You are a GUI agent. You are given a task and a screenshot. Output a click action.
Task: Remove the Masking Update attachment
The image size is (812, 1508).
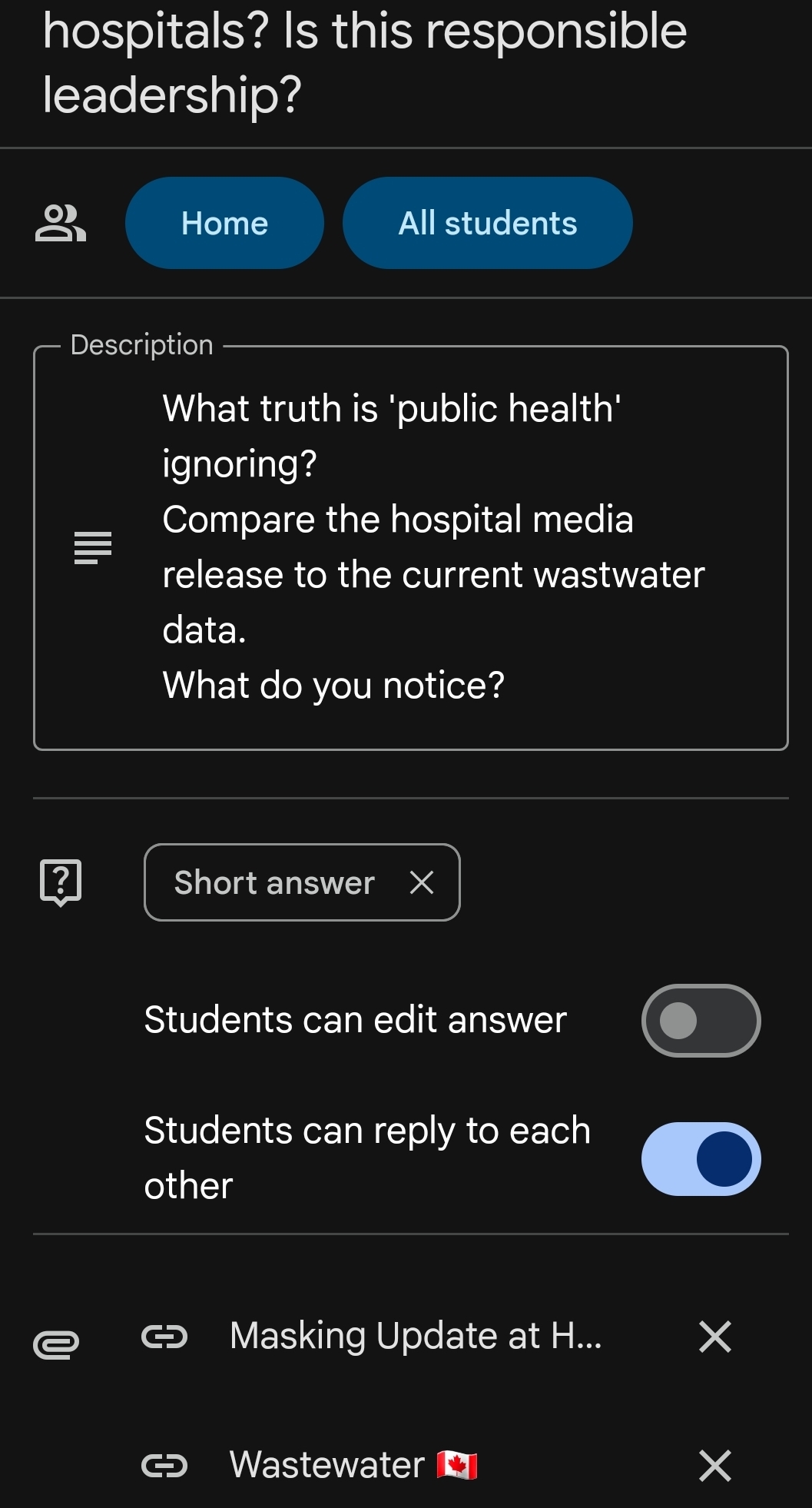click(714, 1337)
